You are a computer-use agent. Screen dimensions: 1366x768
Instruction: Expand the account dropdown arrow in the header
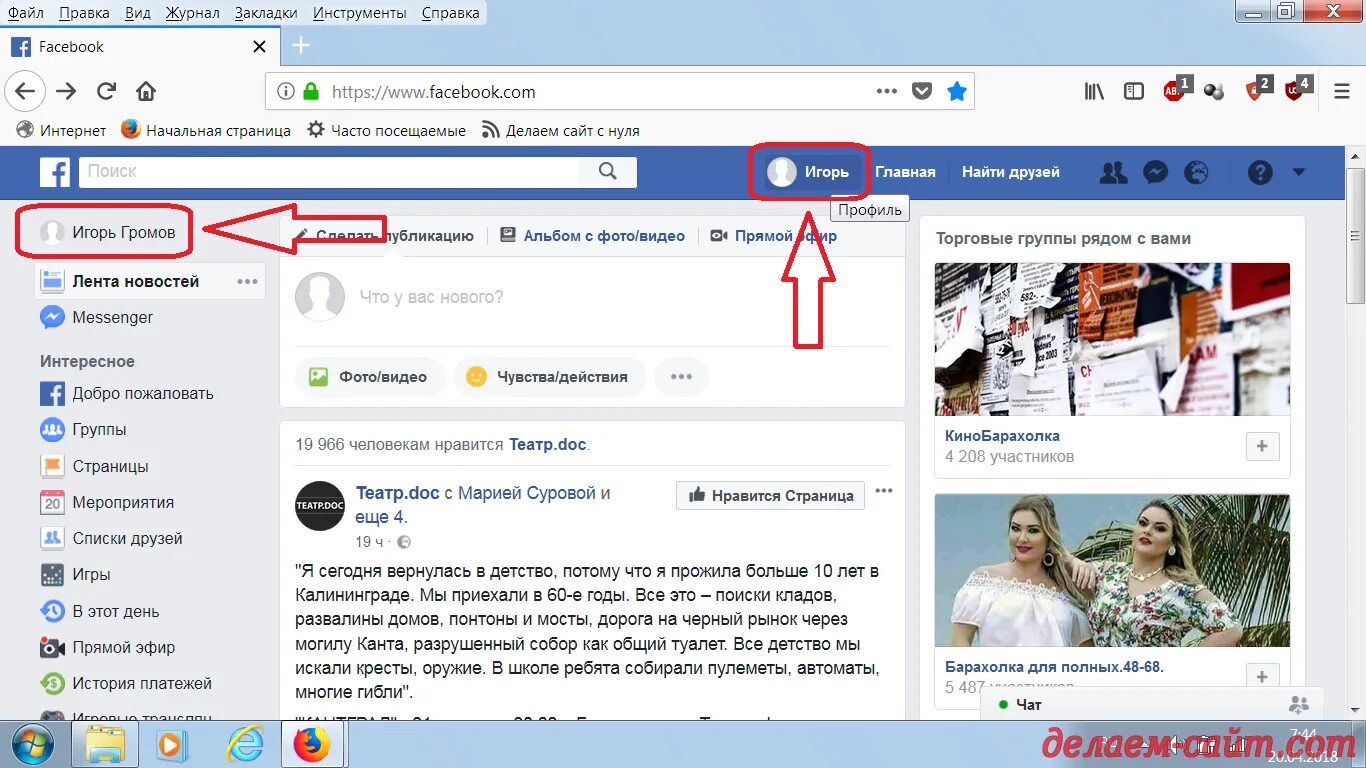[x=1299, y=172]
